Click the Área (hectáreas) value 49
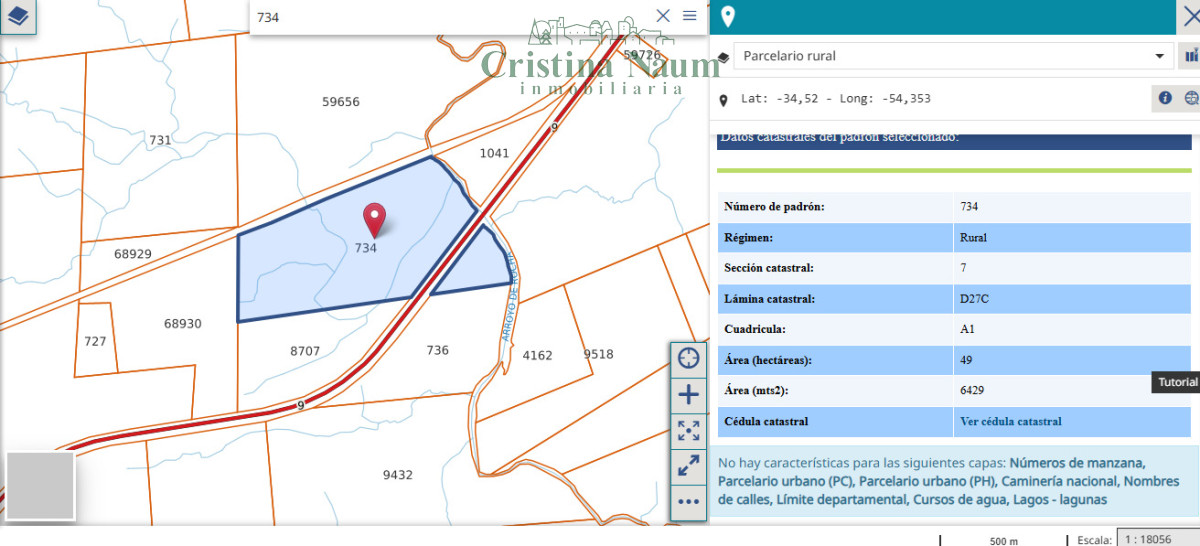Screen dimensions: 1200x546 (966, 360)
